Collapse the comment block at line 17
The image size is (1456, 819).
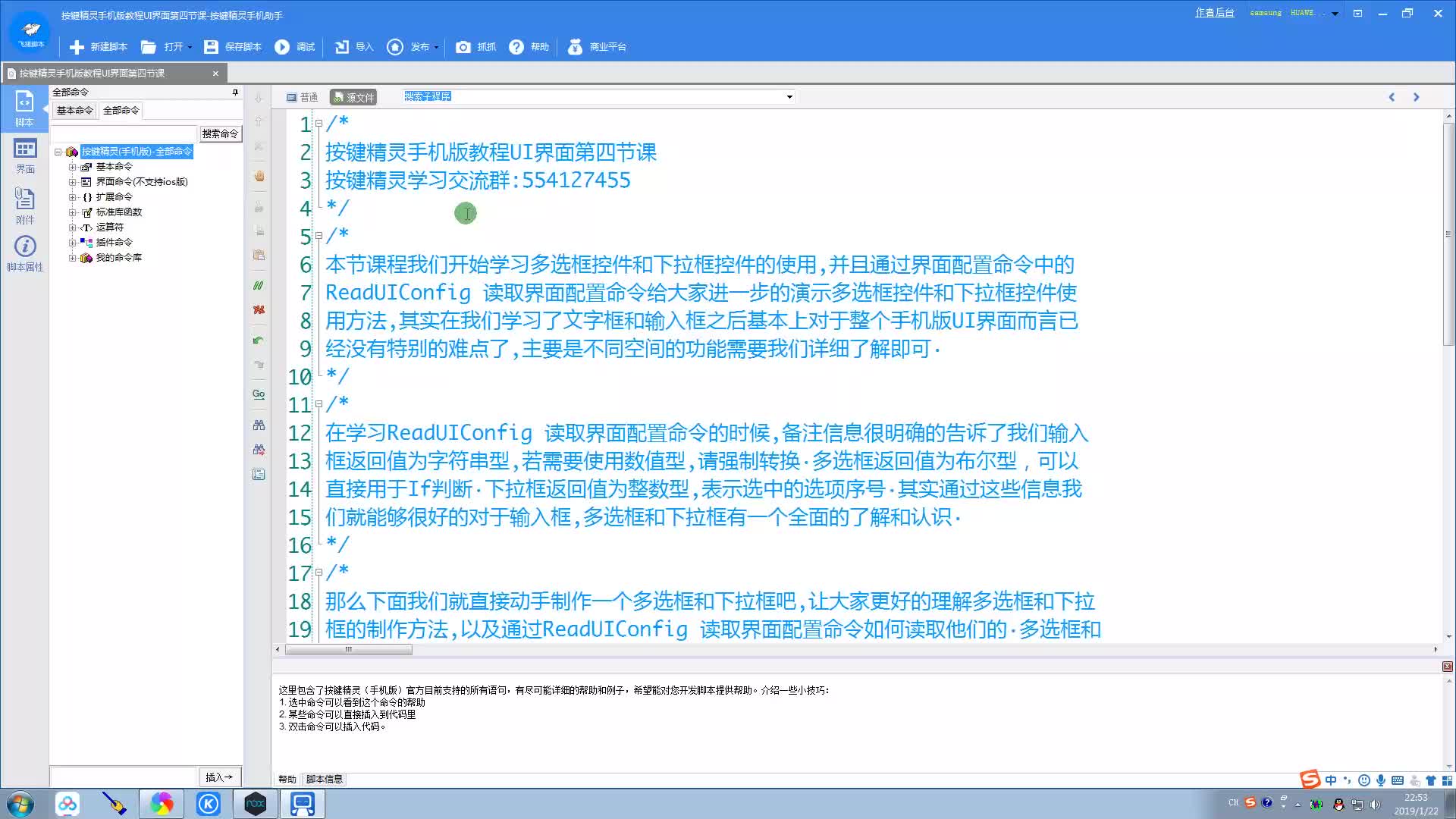[x=318, y=573]
